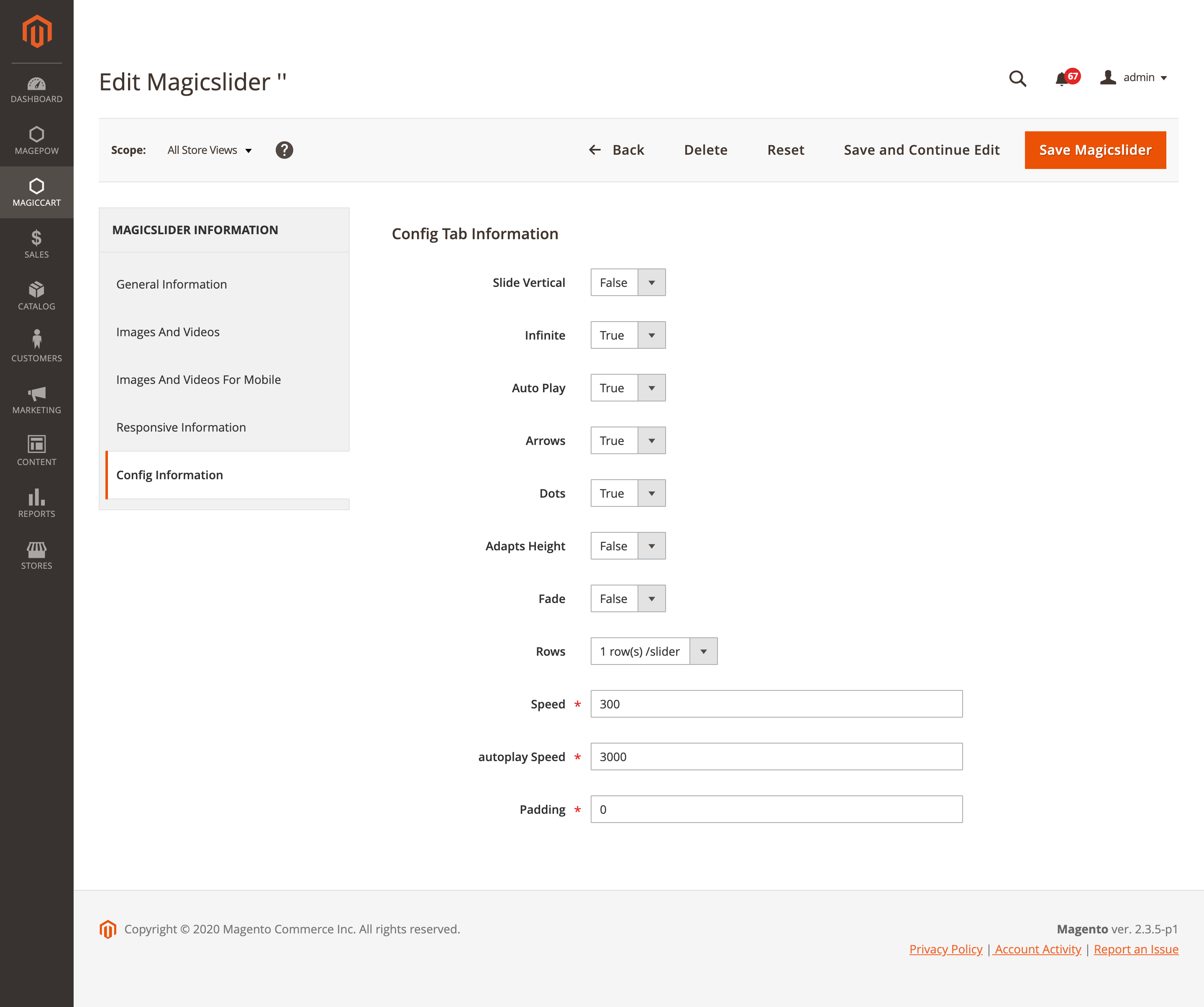The width and height of the screenshot is (1204, 1007).
Task: Change the Auto Play select value
Action: (x=628, y=388)
